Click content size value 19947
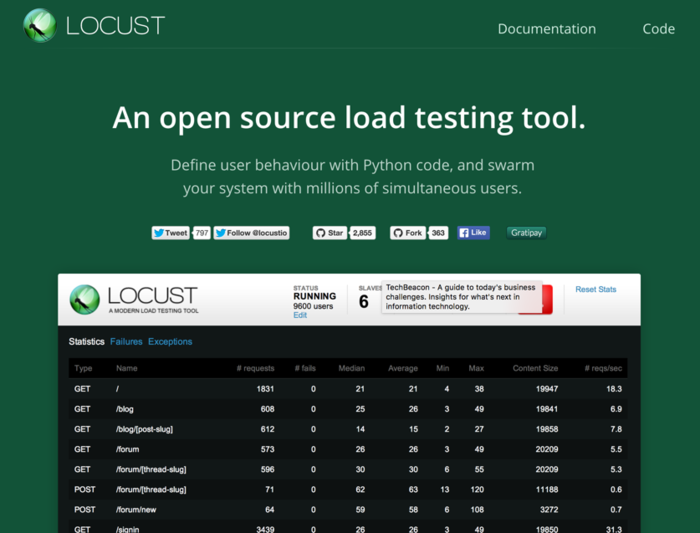This screenshot has height=533, width=700. click(x=547, y=389)
